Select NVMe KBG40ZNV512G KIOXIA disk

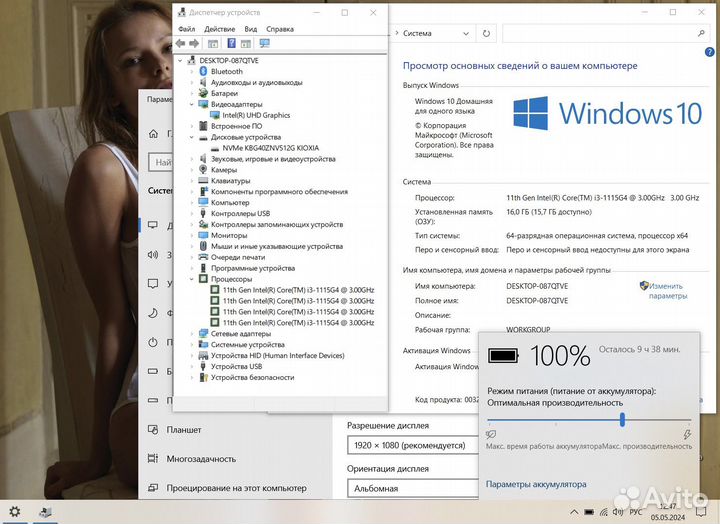coord(270,148)
